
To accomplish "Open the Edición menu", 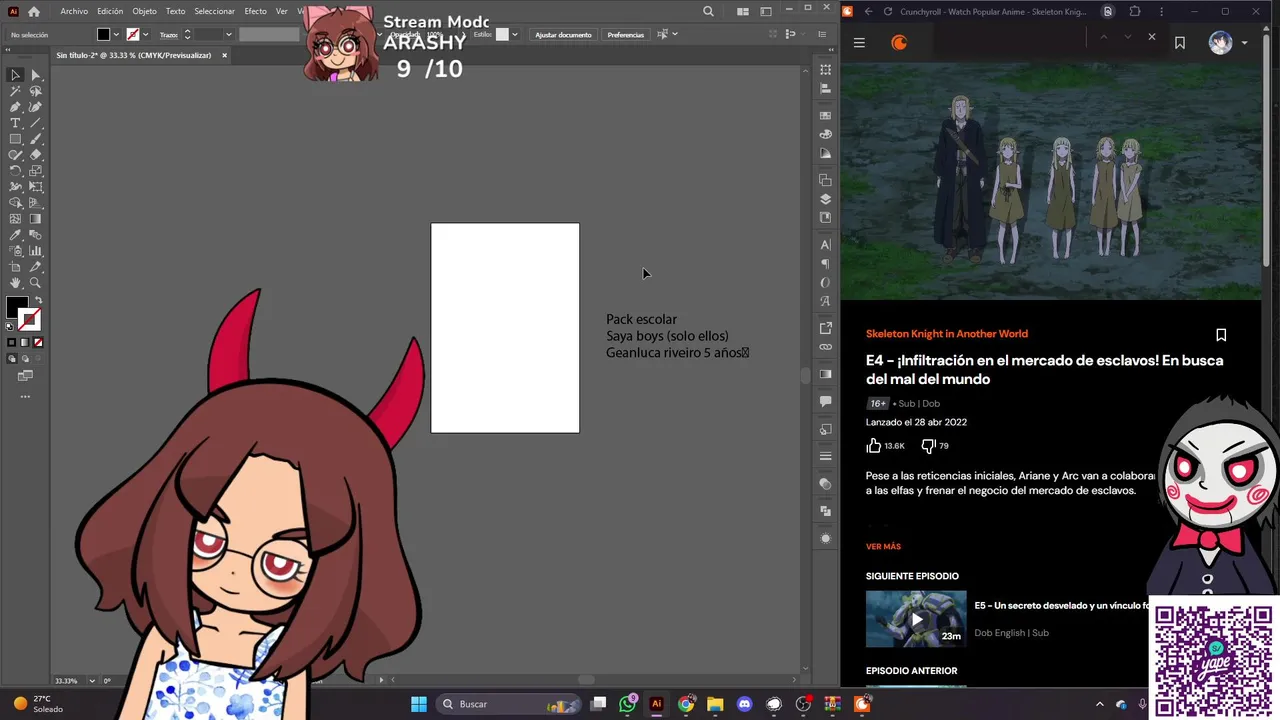I will click(x=110, y=11).
